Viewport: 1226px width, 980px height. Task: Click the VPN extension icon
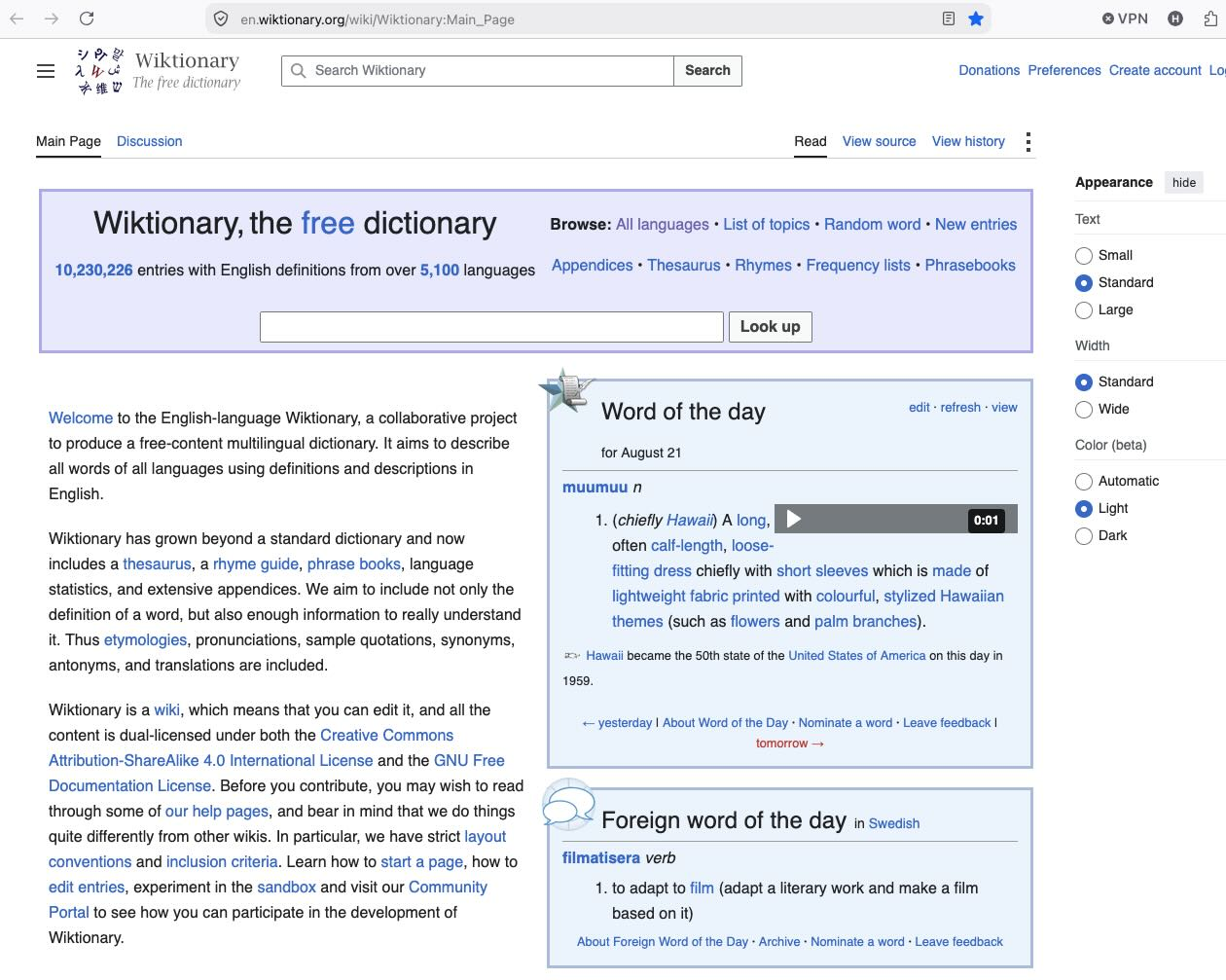(1125, 18)
